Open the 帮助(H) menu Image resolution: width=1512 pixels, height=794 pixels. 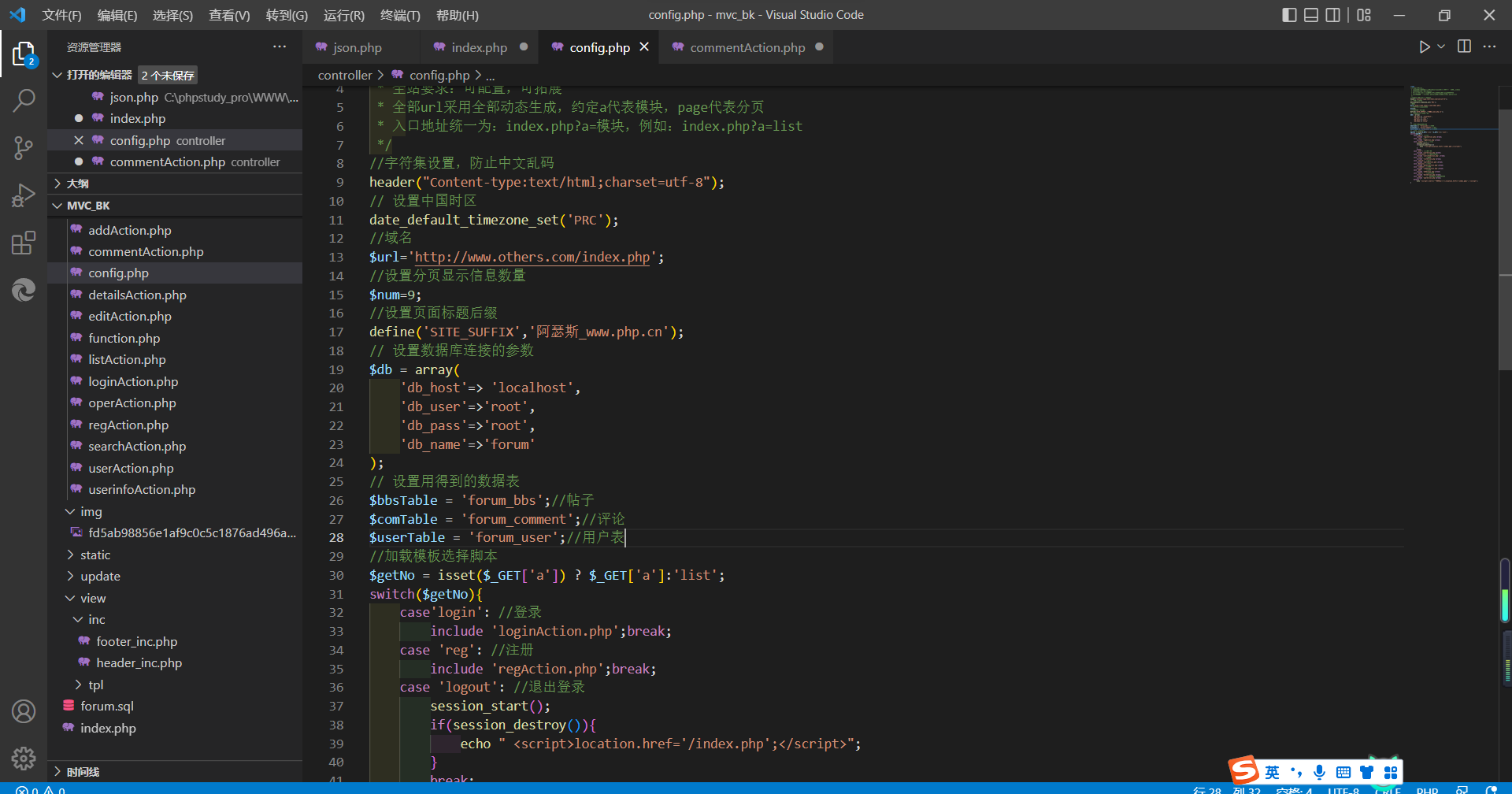pos(457,15)
